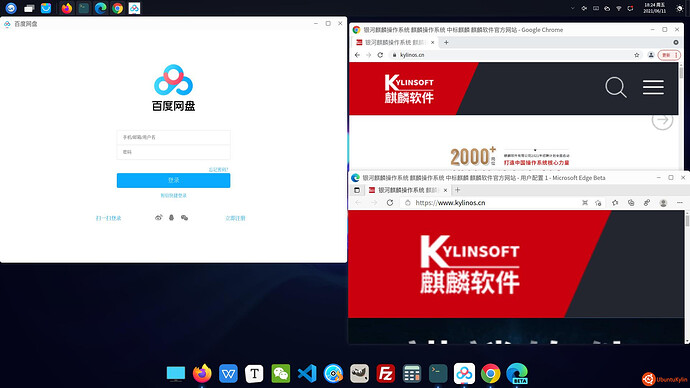Reload the page in Chrome
Viewport: 690px width, 388px height.
tap(380, 55)
